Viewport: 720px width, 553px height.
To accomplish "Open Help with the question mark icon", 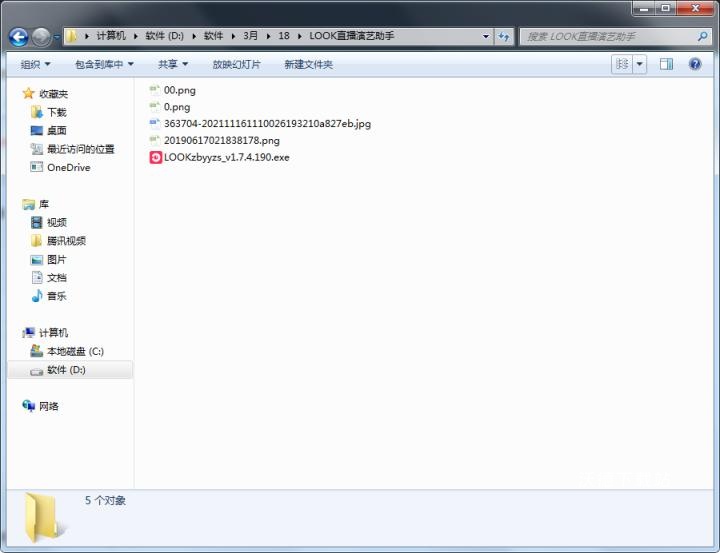I will tap(695, 64).
